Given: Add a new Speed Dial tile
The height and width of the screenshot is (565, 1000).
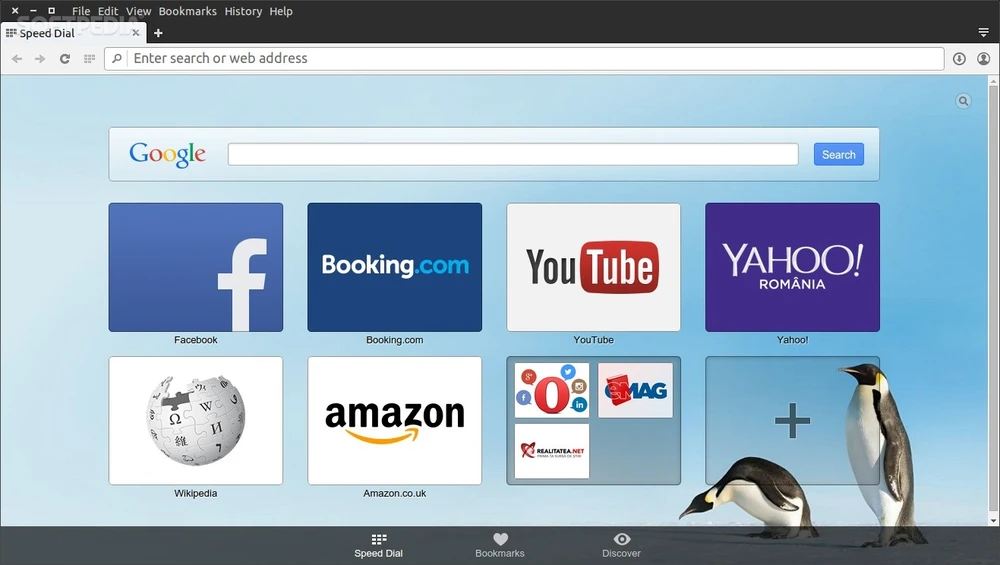Looking at the screenshot, I should 792,420.
